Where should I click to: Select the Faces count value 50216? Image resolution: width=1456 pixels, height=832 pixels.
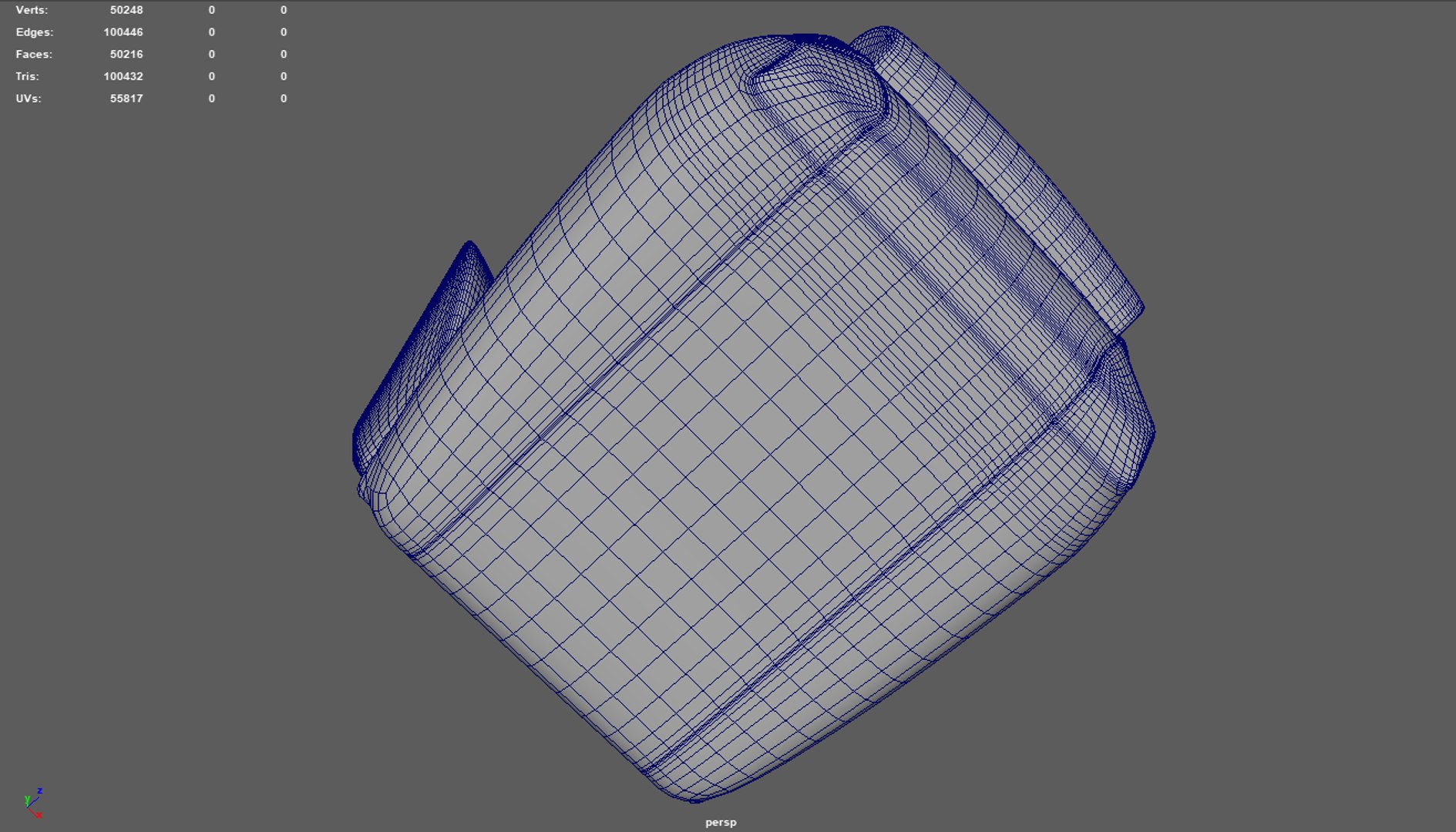[126, 54]
